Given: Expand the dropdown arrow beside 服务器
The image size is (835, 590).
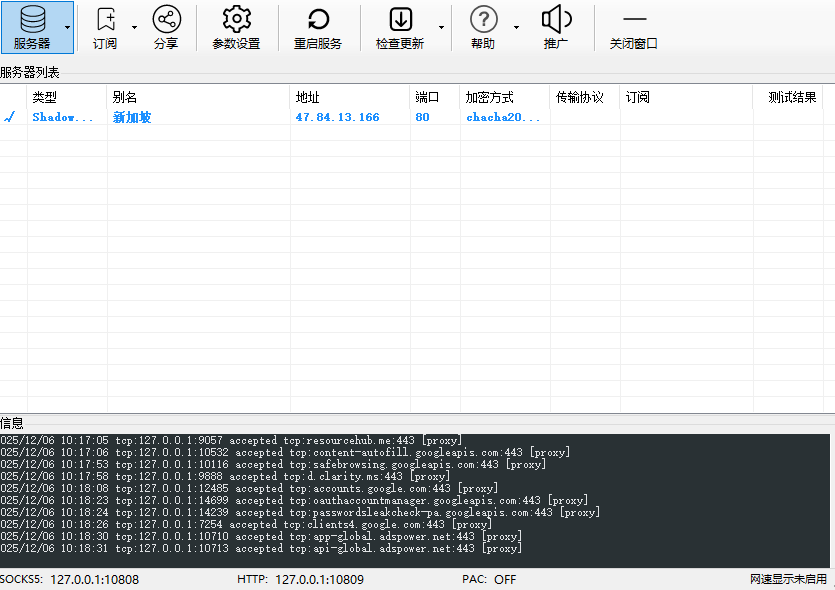Looking at the screenshot, I should (x=68, y=27).
